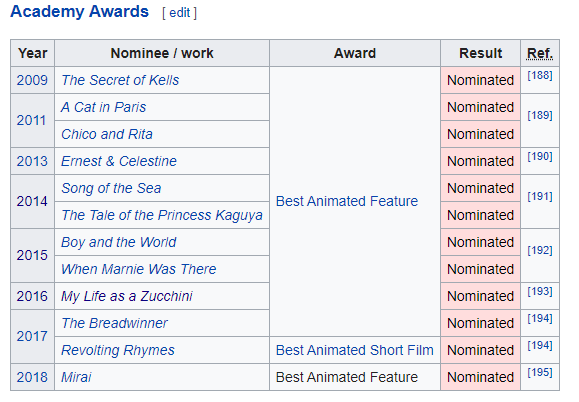The image size is (579, 402).
Task: Open The Tale of the Princess Kaguya
Action: (162, 215)
